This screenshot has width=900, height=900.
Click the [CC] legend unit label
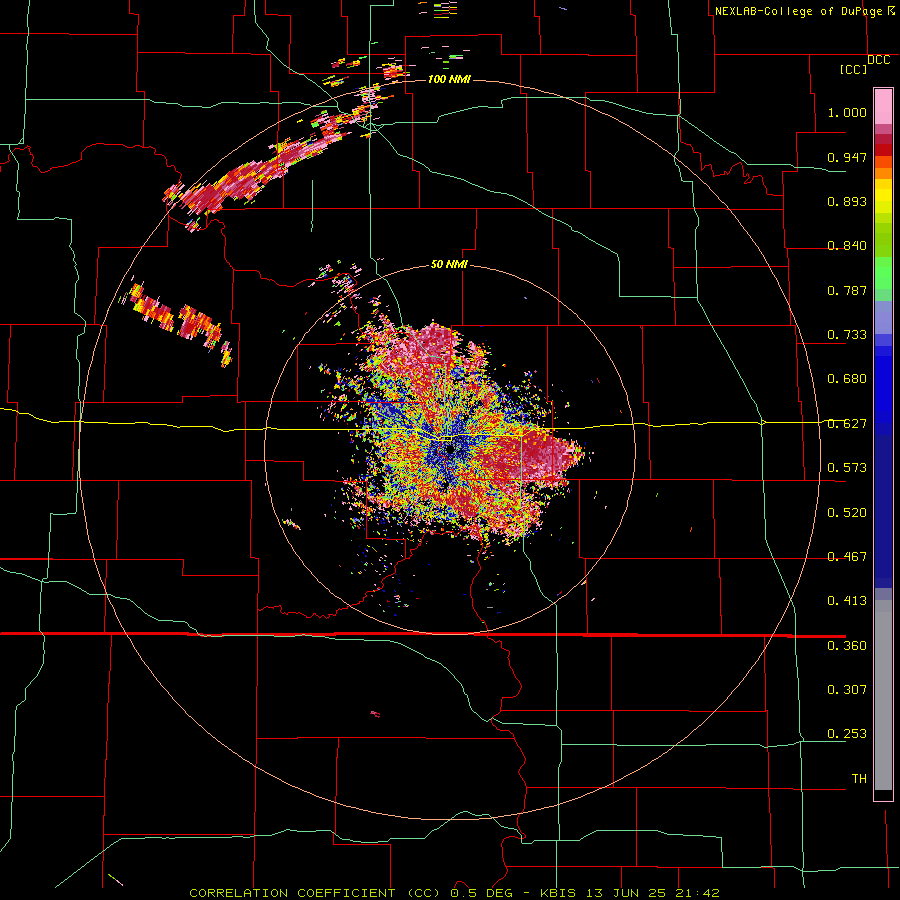click(854, 69)
